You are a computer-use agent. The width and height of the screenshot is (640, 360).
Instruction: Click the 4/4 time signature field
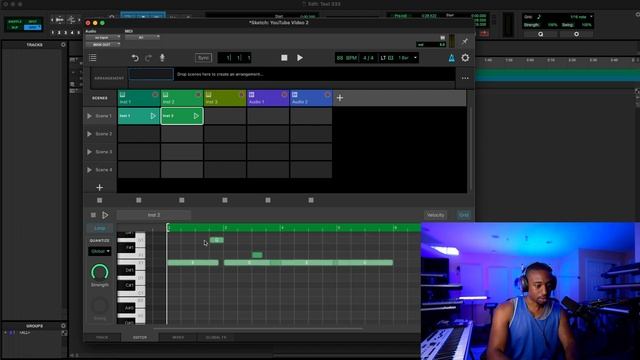coord(368,58)
